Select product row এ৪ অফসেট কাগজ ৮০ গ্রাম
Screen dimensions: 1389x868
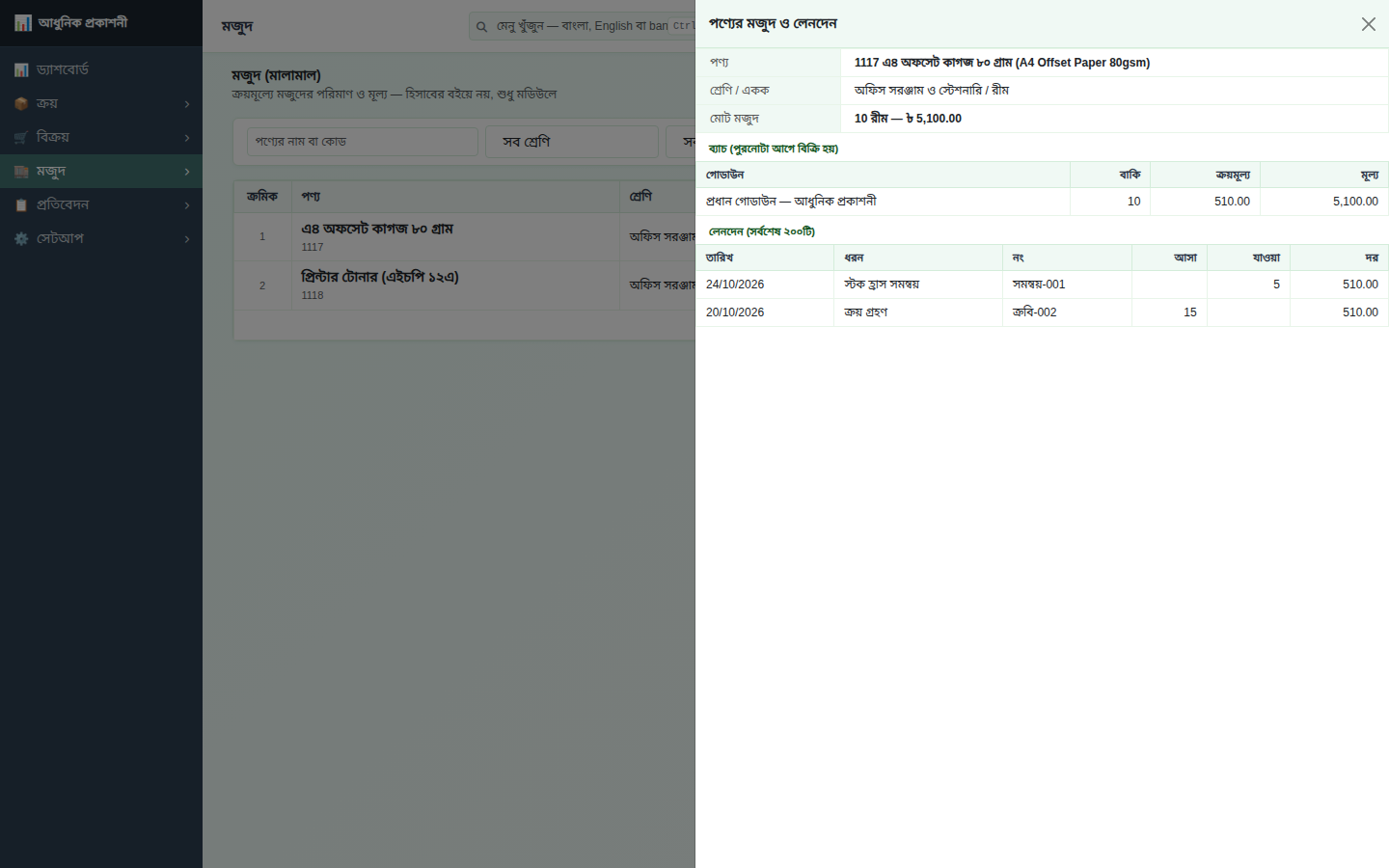[464, 236]
